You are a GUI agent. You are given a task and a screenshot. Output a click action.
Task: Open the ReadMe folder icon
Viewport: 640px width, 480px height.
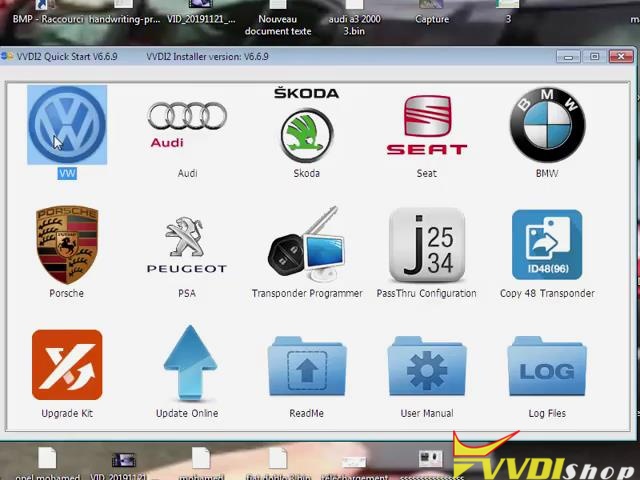tap(307, 366)
